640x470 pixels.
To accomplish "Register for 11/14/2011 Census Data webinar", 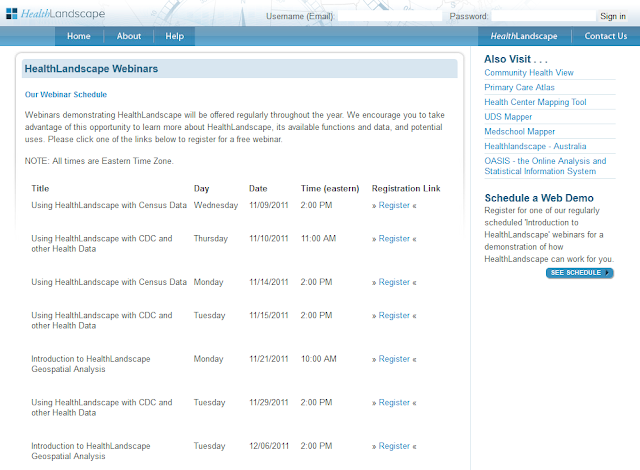I will 394,282.
